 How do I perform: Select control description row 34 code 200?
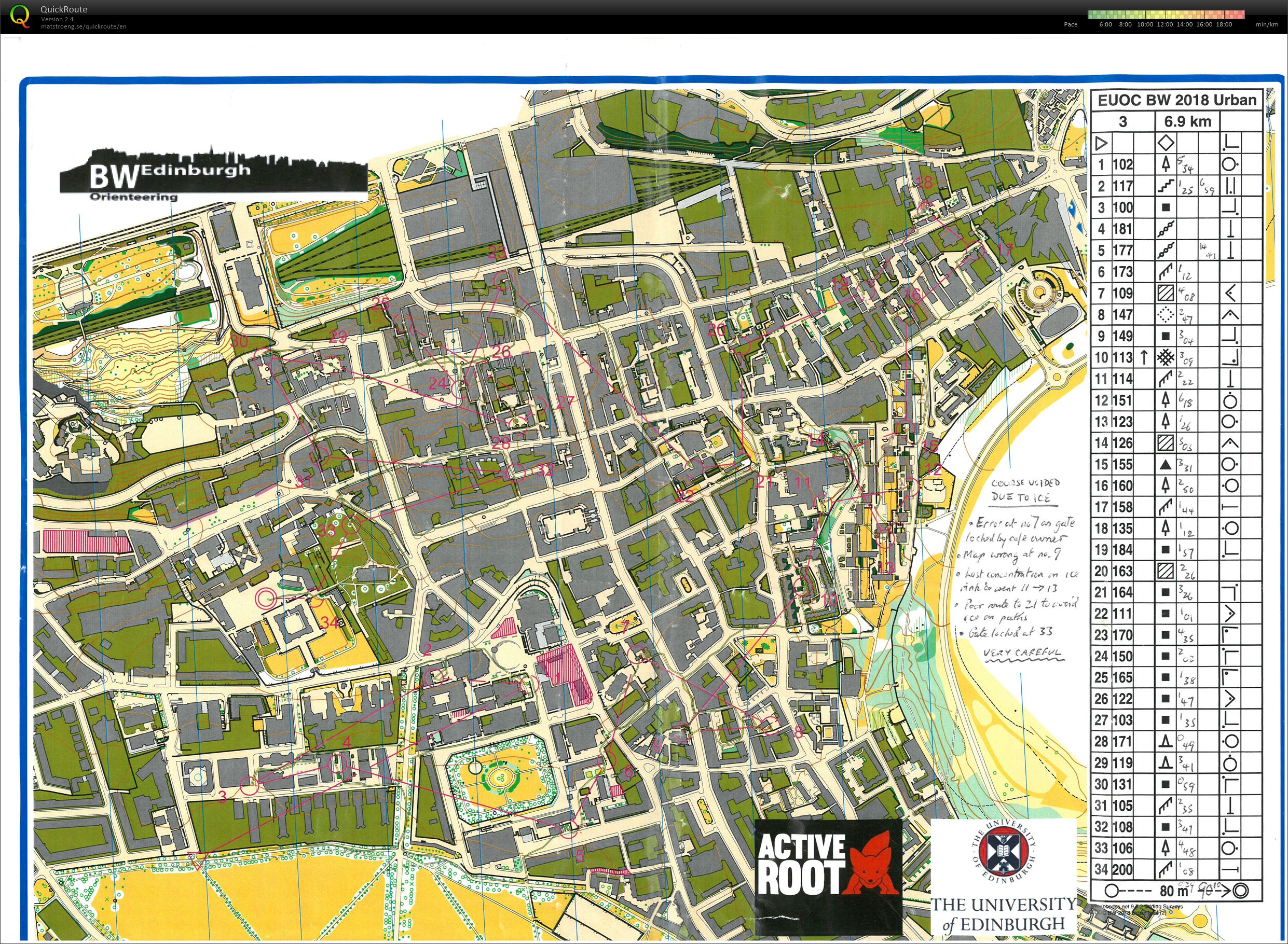(1176, 870)
